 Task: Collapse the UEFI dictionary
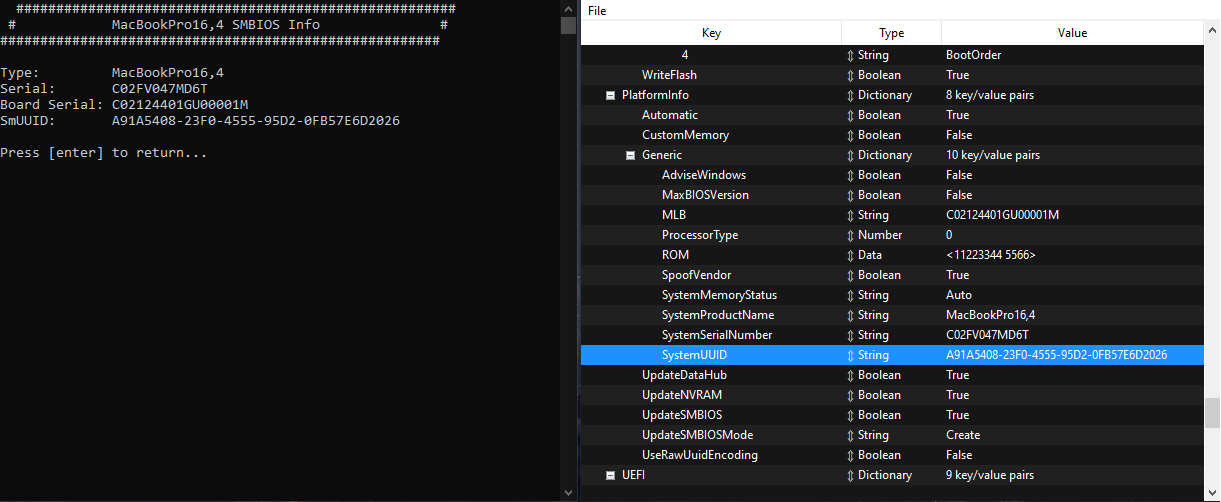(x=610, y=475)
